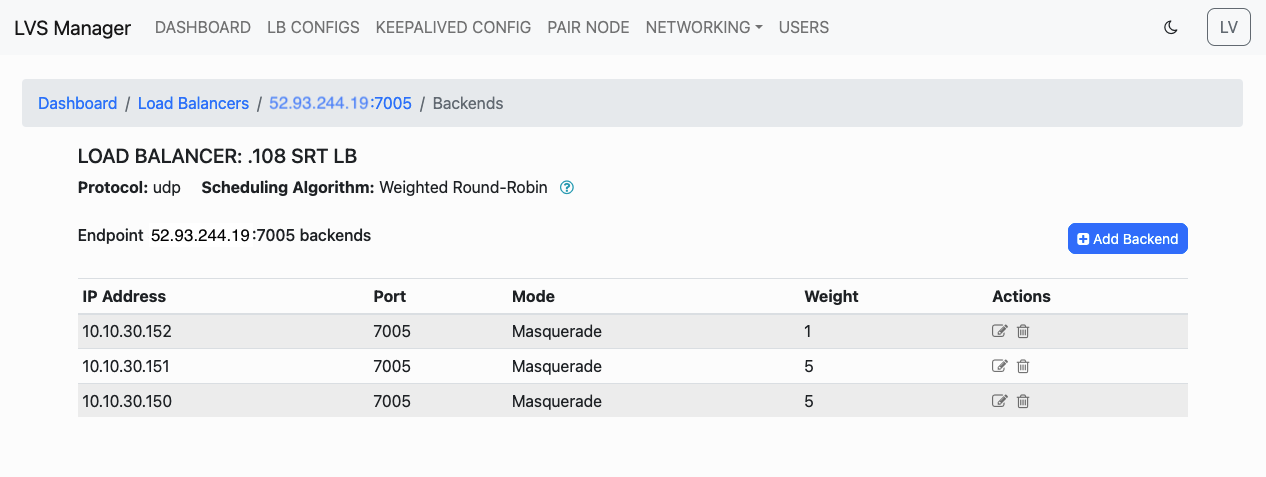Select weight value 1 for 10.10.30.152
This screenshot has width=1266, height=477.
coord(808,331)
